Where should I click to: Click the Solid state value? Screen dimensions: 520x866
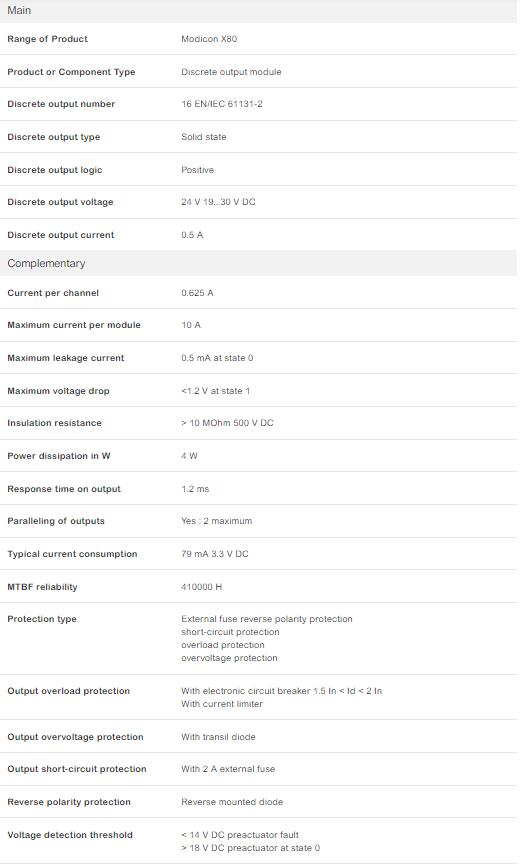pos(204,137)
